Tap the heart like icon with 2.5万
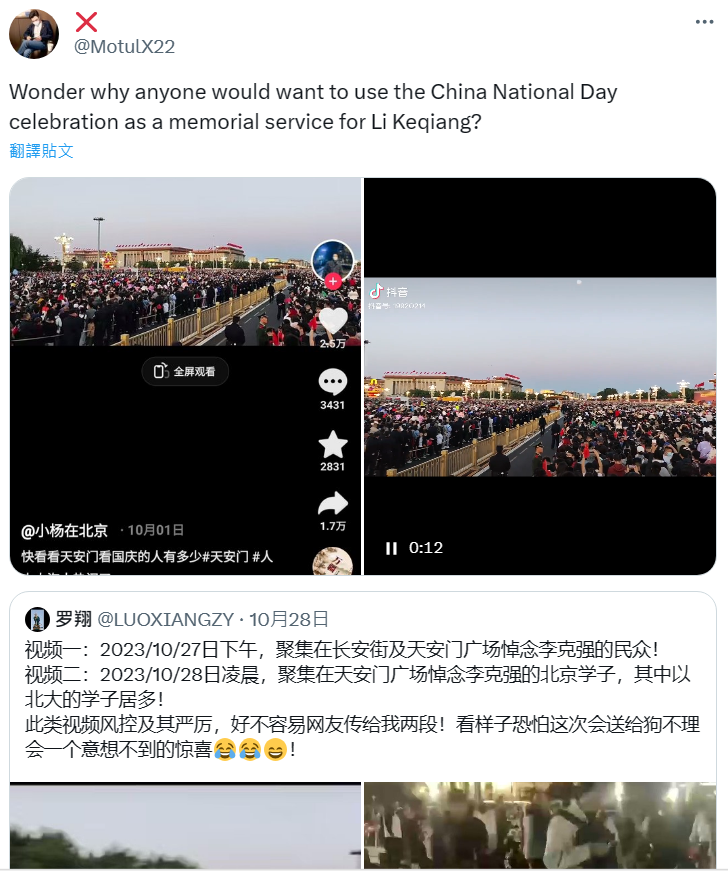 [x=333, y=321]
